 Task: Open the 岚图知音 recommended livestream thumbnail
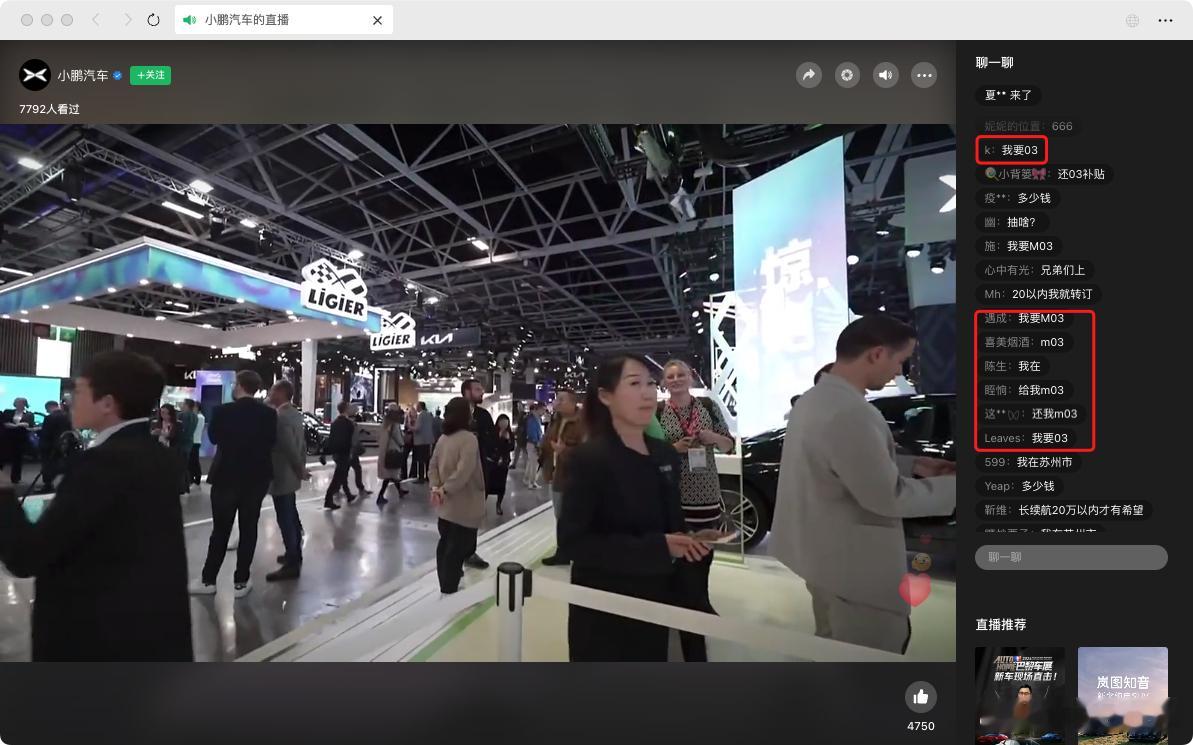tap(1122, 696)
